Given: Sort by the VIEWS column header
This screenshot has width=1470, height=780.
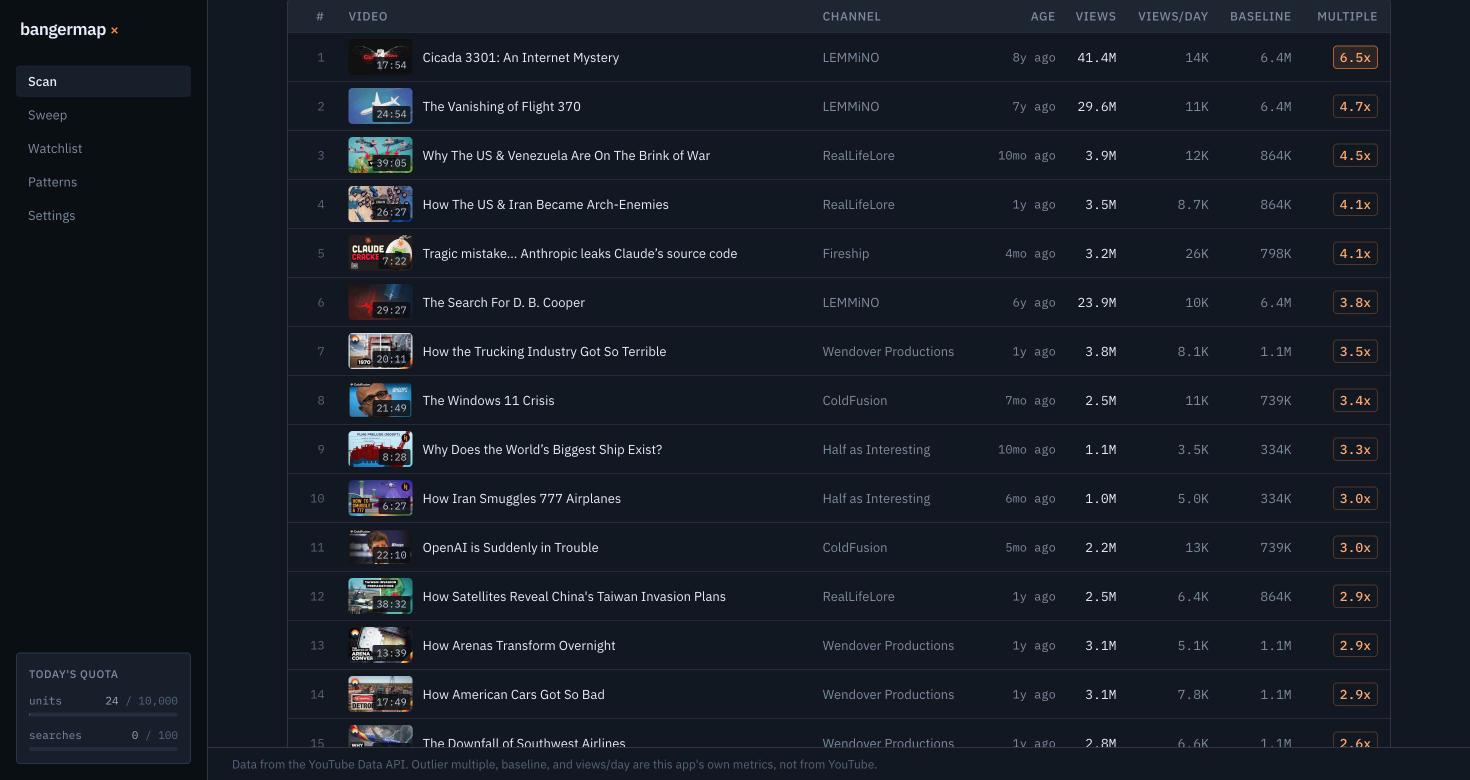Looking at the screenshot, I should point(1095,16).
